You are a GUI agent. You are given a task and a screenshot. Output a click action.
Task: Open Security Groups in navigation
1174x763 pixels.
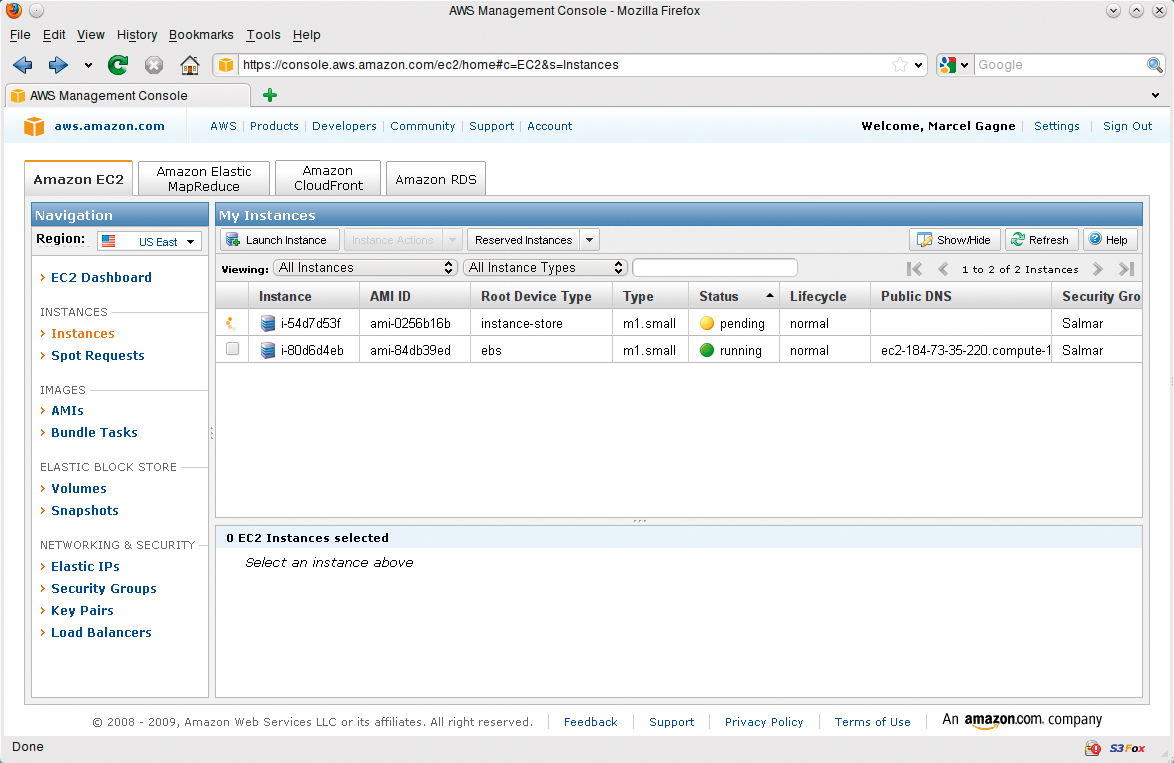tap(103, 589)
